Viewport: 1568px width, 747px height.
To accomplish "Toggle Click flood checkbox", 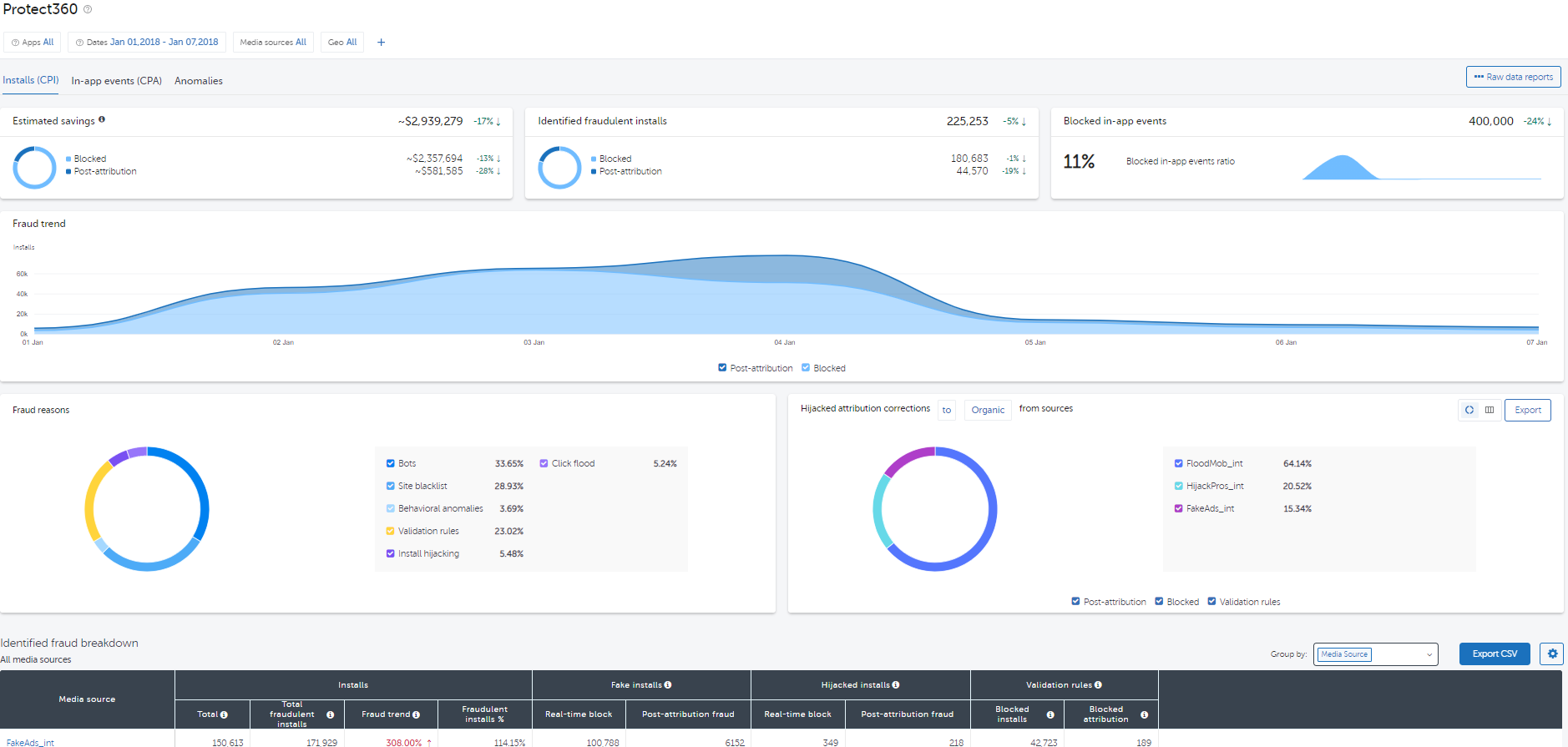I will [544, 463].
